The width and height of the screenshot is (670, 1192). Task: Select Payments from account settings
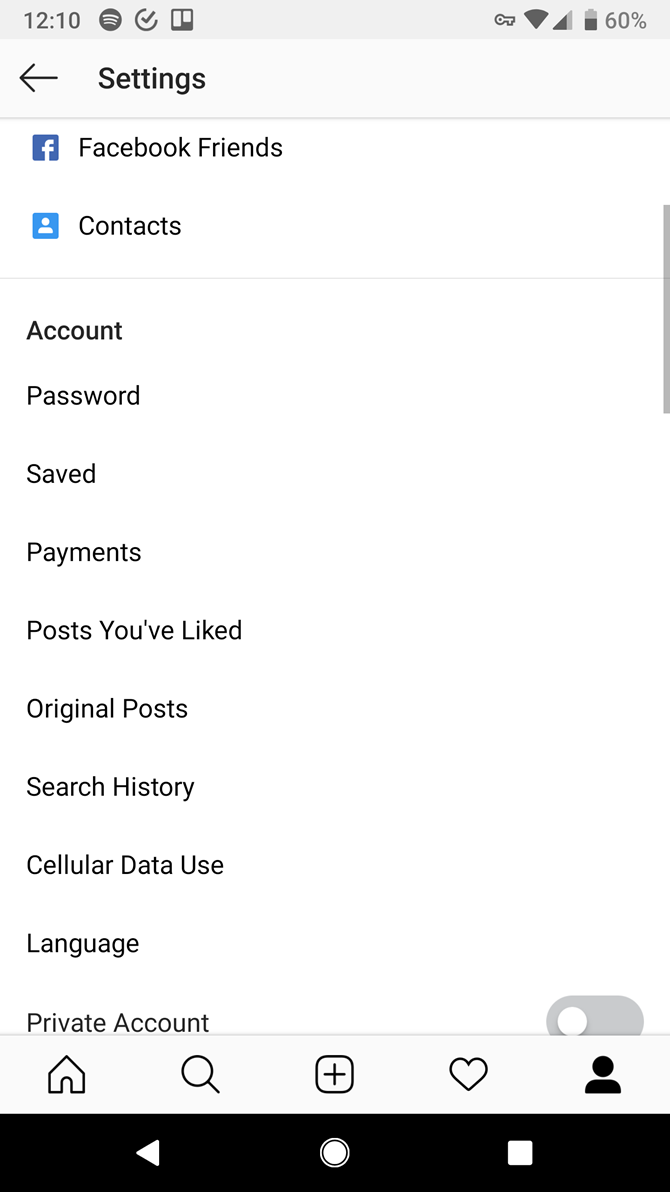84,552
